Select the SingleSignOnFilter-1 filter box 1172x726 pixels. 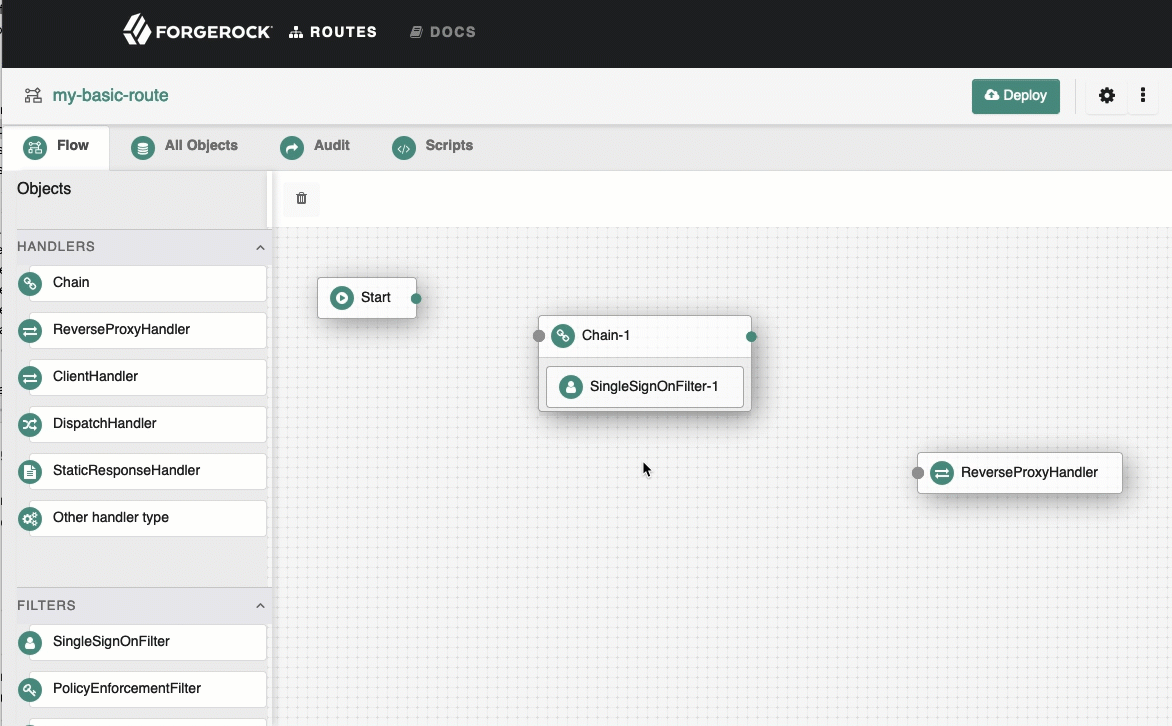click(645, 387)
